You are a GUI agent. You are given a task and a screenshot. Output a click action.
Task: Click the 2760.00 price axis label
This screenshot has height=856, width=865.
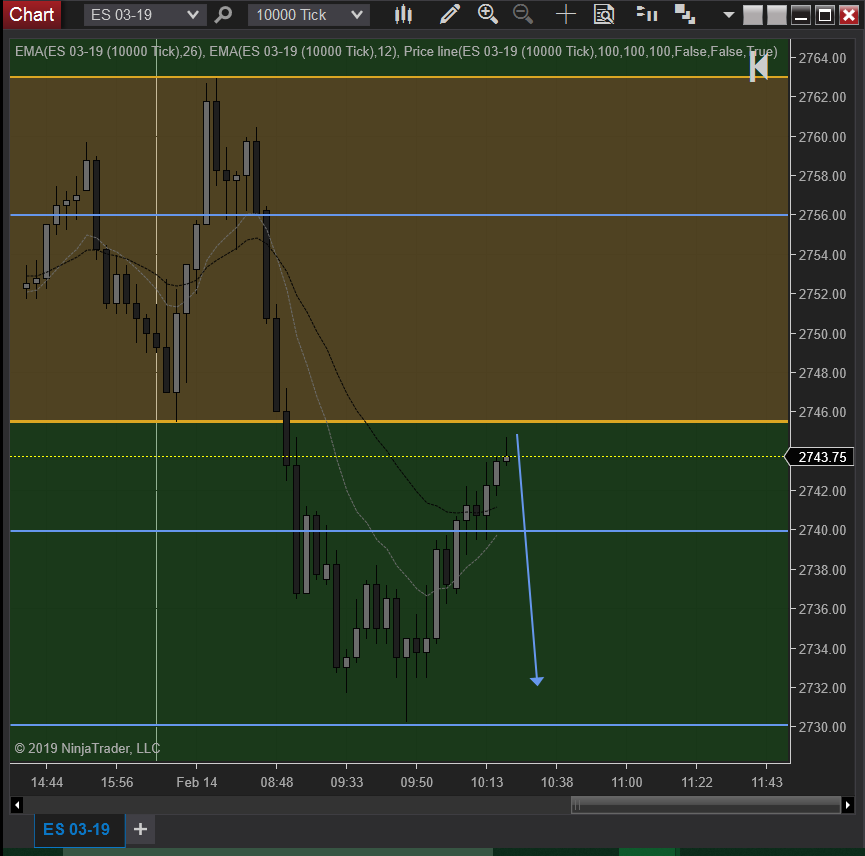[x=822, y=137]
